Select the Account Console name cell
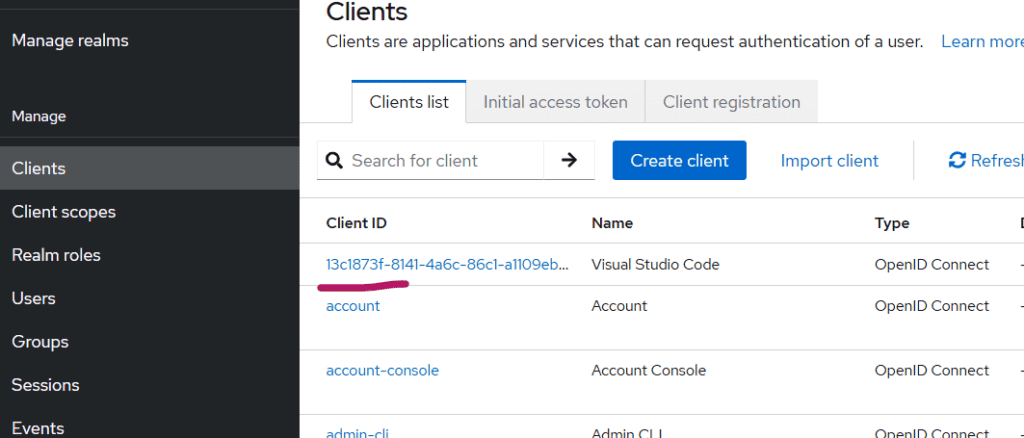The width and height of the screenshot is (1024, 438). (x=648, y=370)
